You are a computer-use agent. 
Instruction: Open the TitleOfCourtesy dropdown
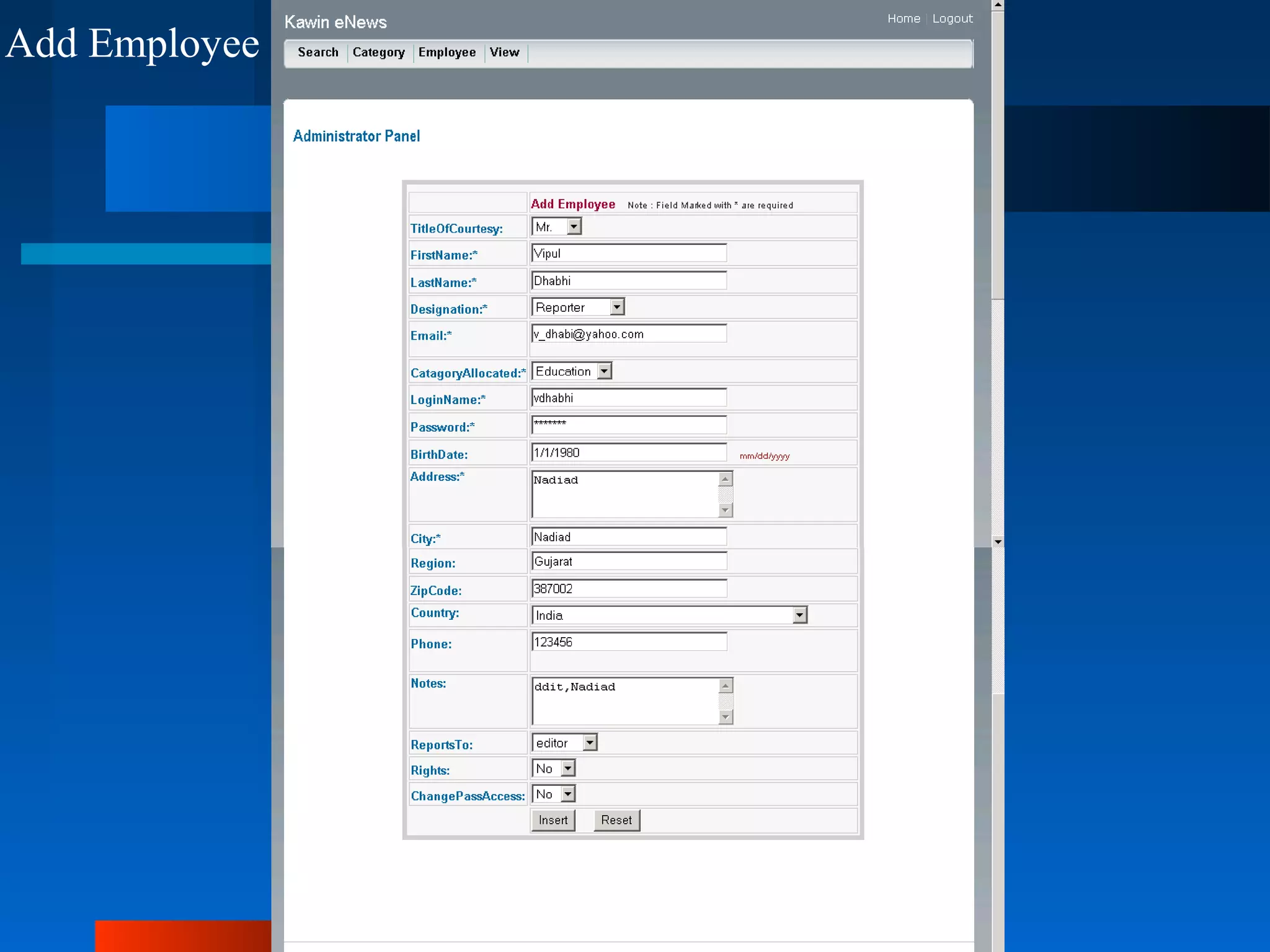coord(556,227)
